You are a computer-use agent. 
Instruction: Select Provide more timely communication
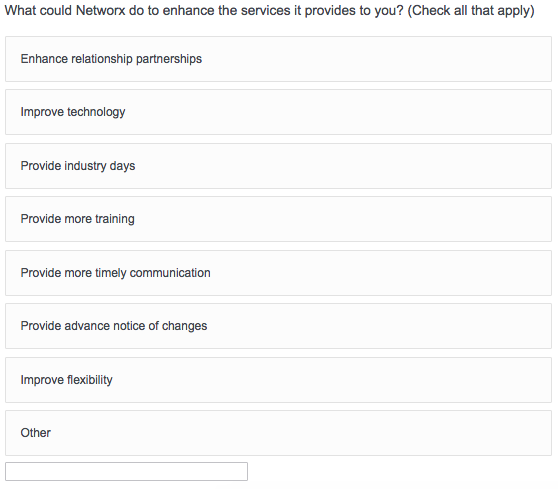click(x=278, y=273)
